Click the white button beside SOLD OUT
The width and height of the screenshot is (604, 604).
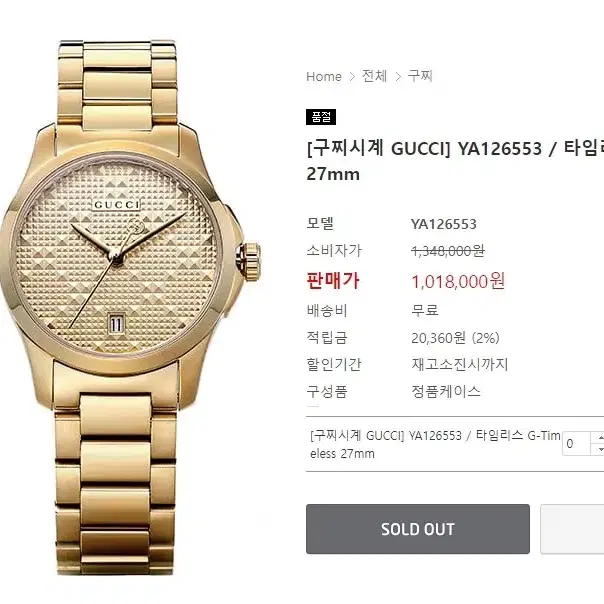pos(572,529)
